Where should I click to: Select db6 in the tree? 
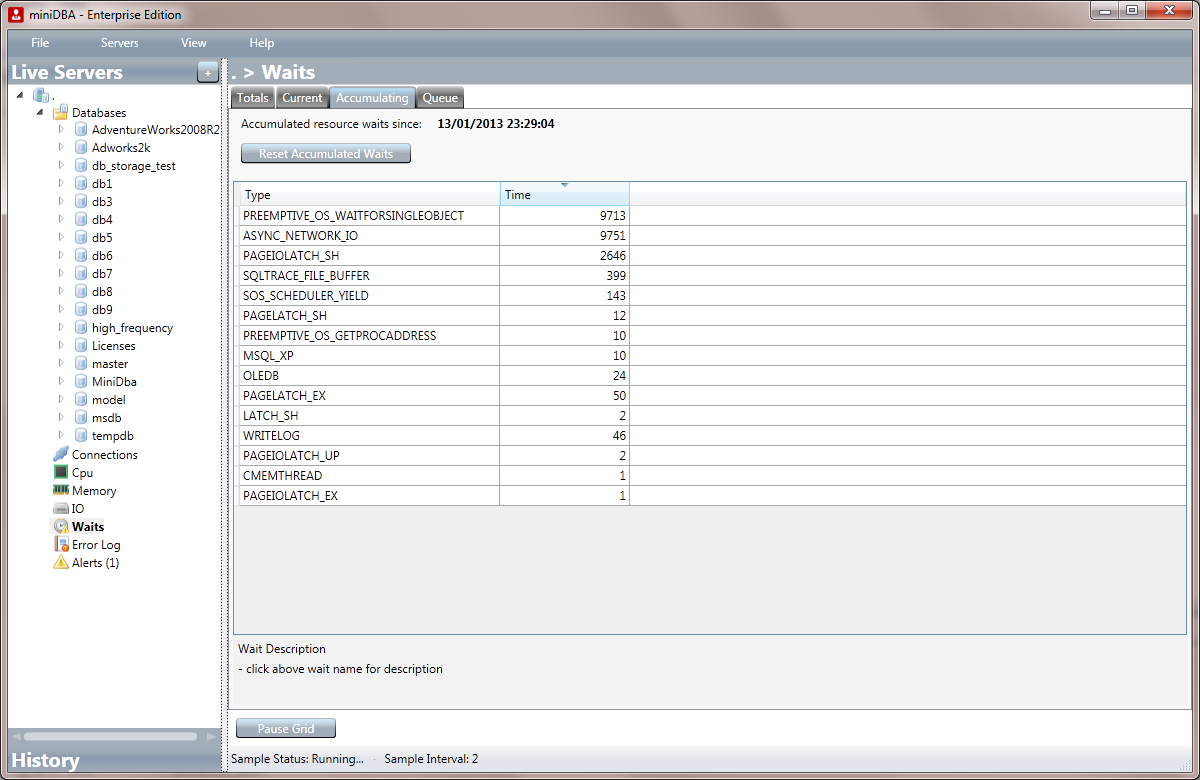click(102, 256)
